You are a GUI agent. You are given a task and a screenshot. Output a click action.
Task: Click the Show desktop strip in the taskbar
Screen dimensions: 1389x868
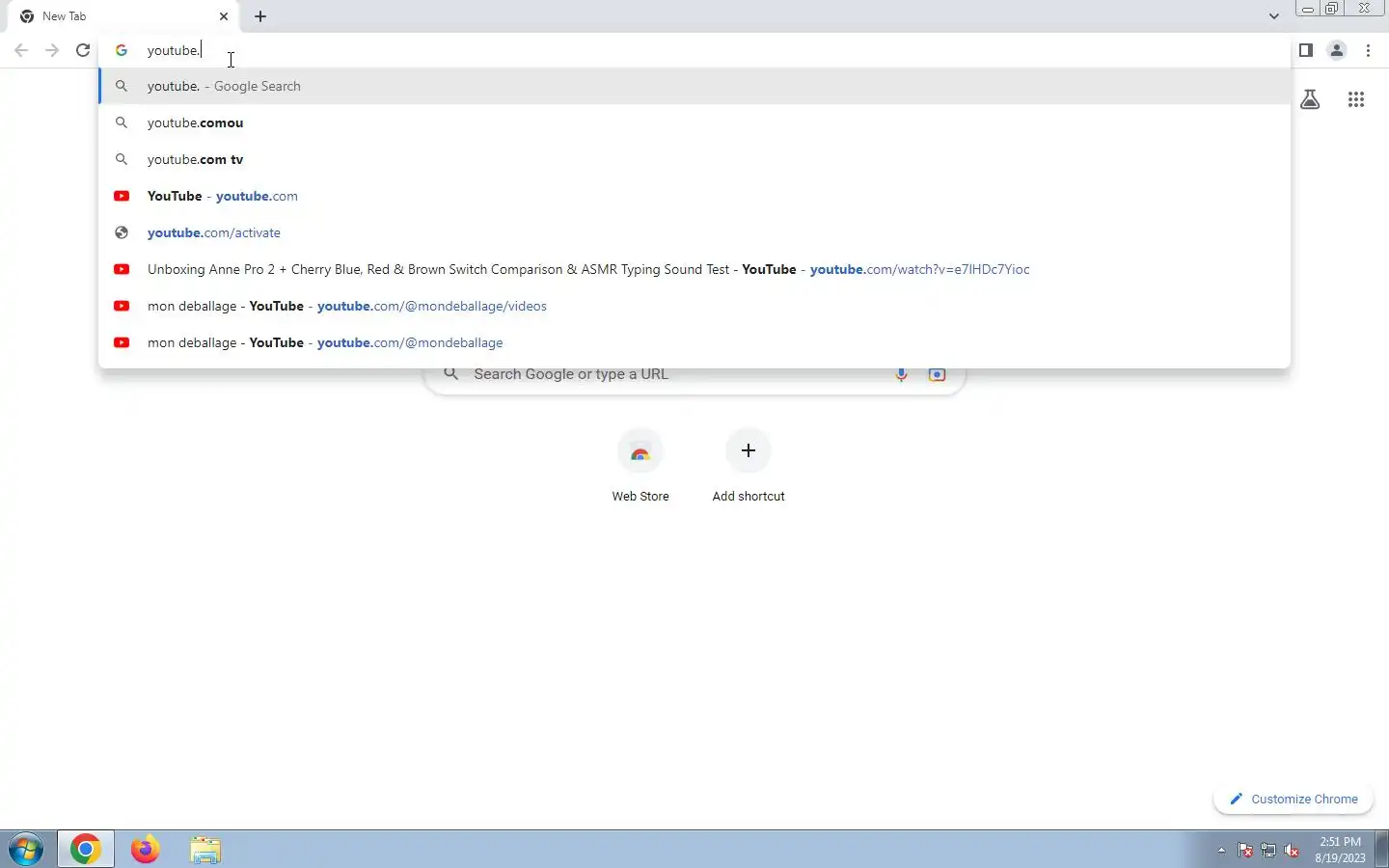coord(1383,850)
